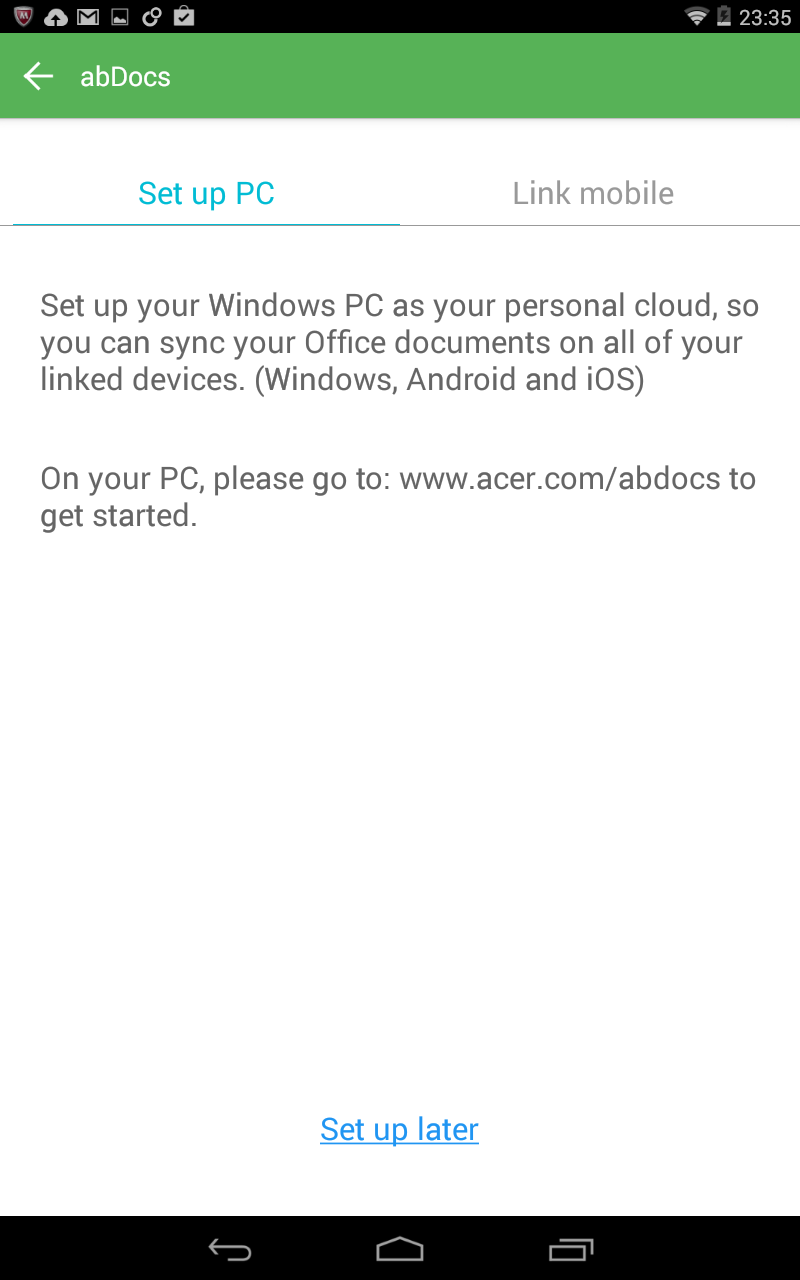Open the recent apps overview button
The image size is (800, 1280).
[571, 1248]
